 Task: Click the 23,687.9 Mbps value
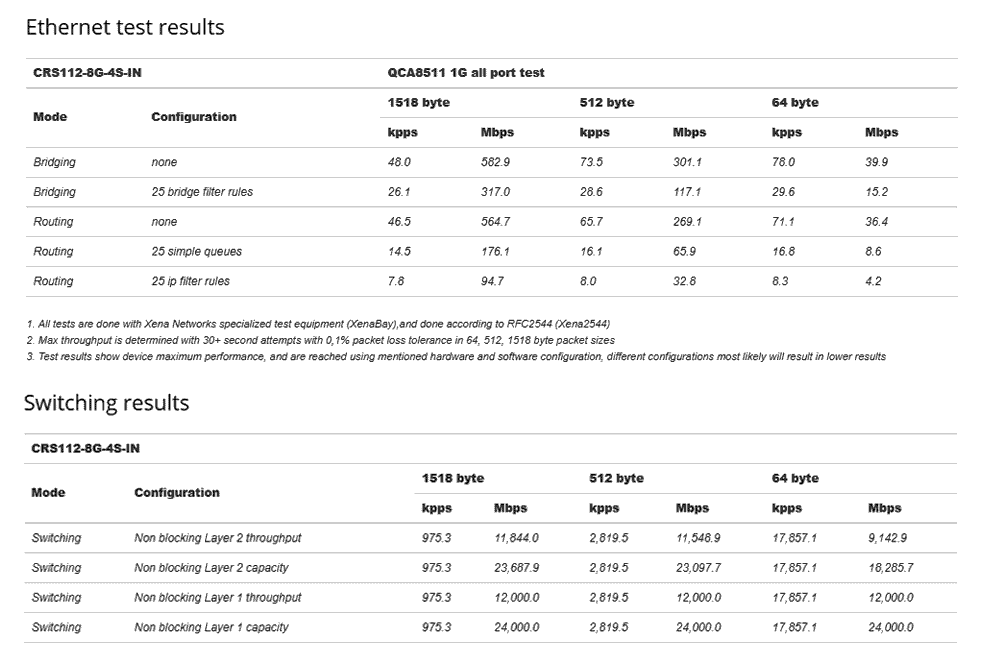(516, 568)
